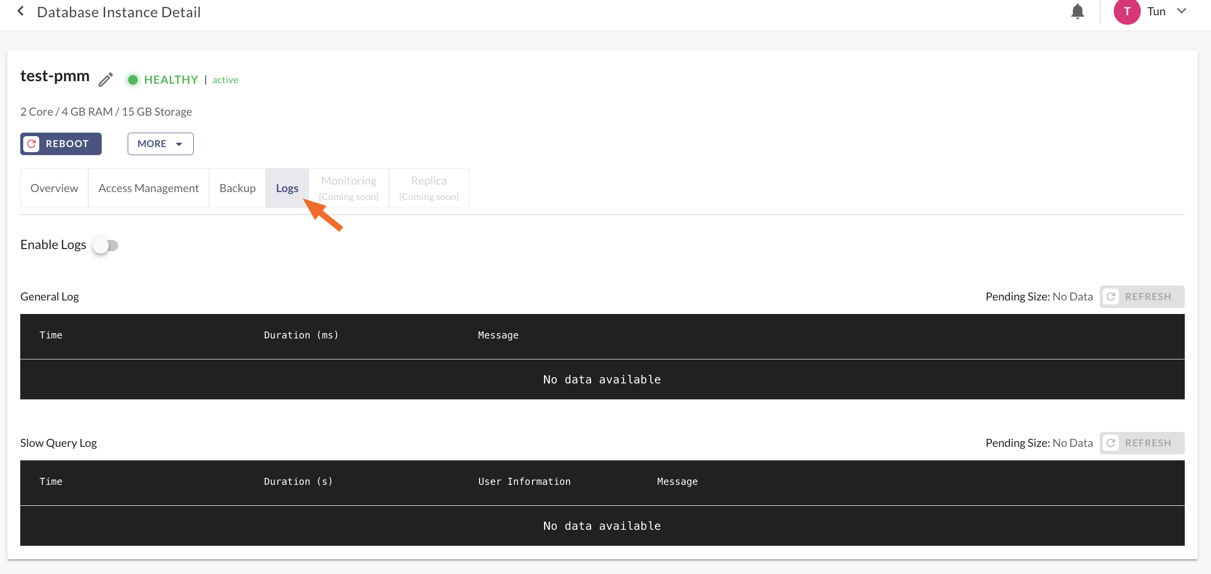1211x574 pixels.
Task: Open the Tun user menu chevron
Action: [1182, 12]
